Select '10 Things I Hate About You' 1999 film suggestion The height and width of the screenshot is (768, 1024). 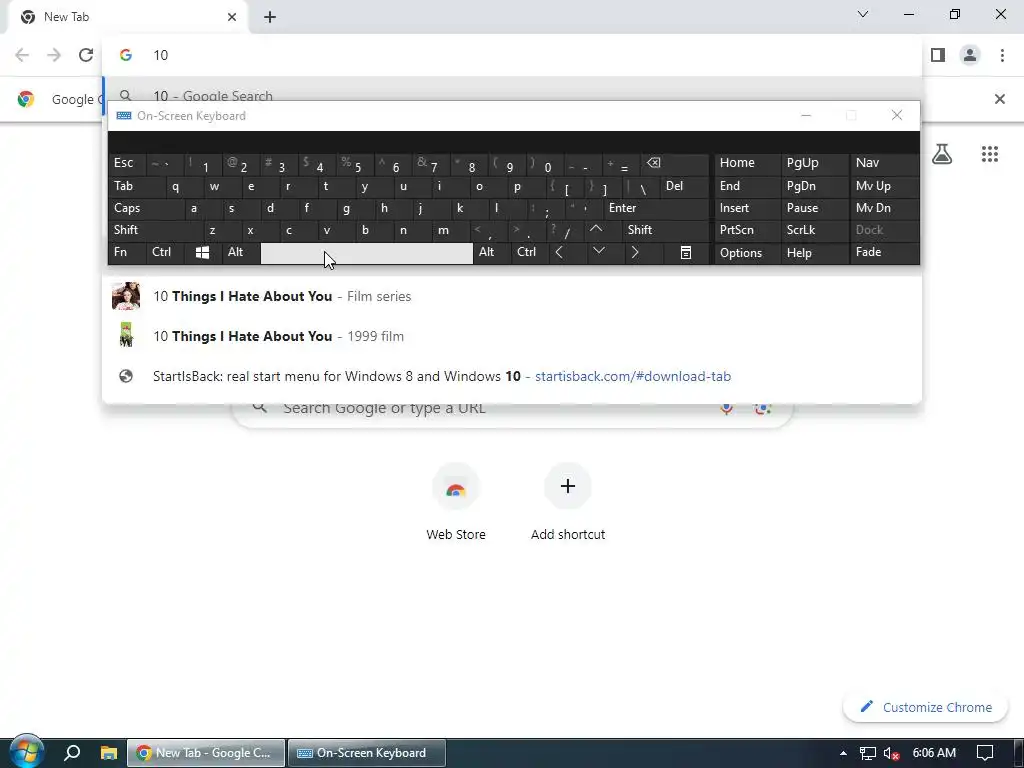(x=512, y=336)
